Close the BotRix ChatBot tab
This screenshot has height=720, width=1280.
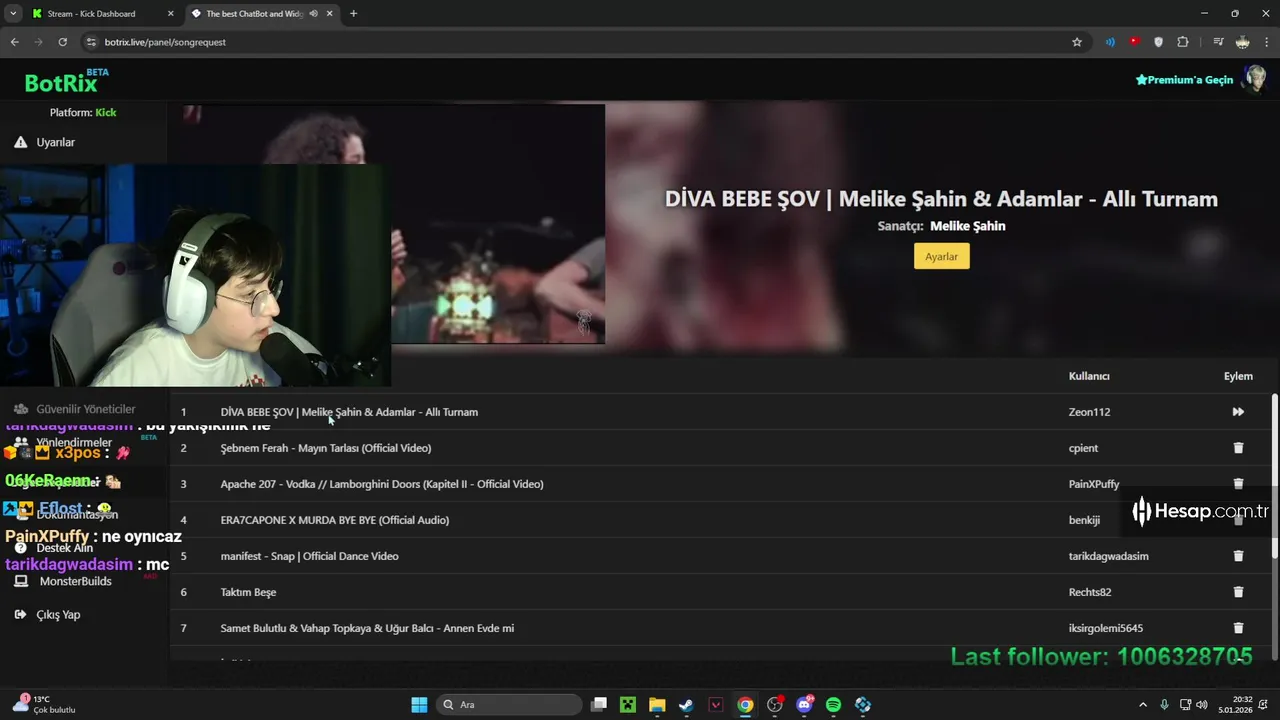tap(329, 14)
